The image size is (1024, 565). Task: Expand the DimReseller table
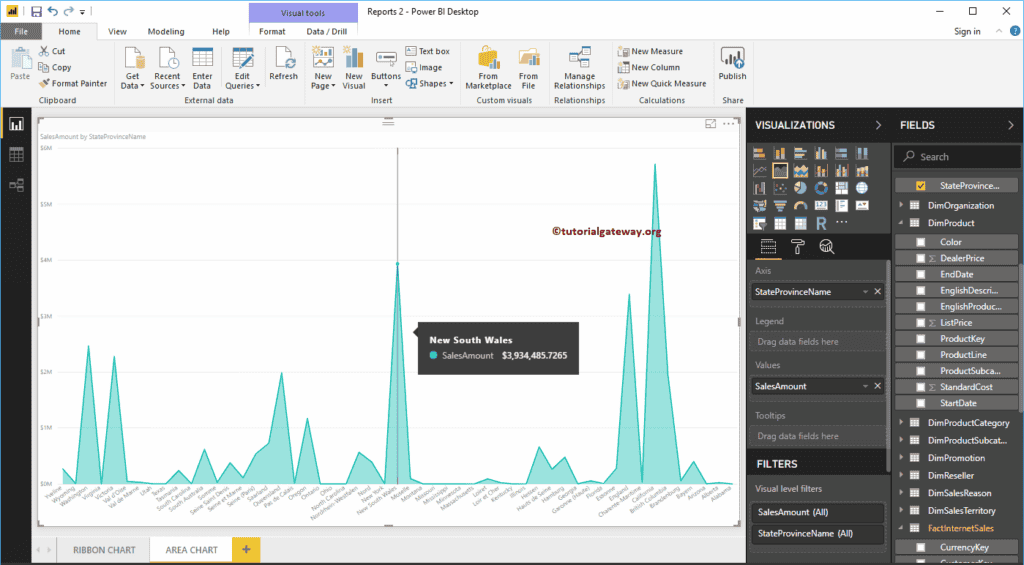click(901, 476)
